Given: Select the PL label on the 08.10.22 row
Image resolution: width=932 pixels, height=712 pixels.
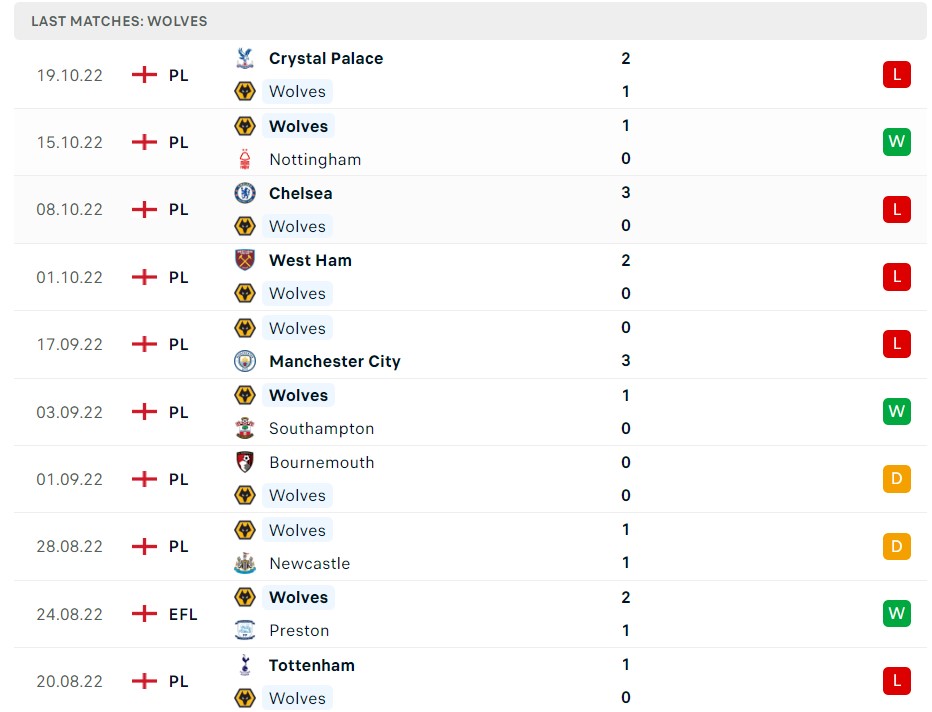Looking at the screenshot, I should click(x=178, y=209).
